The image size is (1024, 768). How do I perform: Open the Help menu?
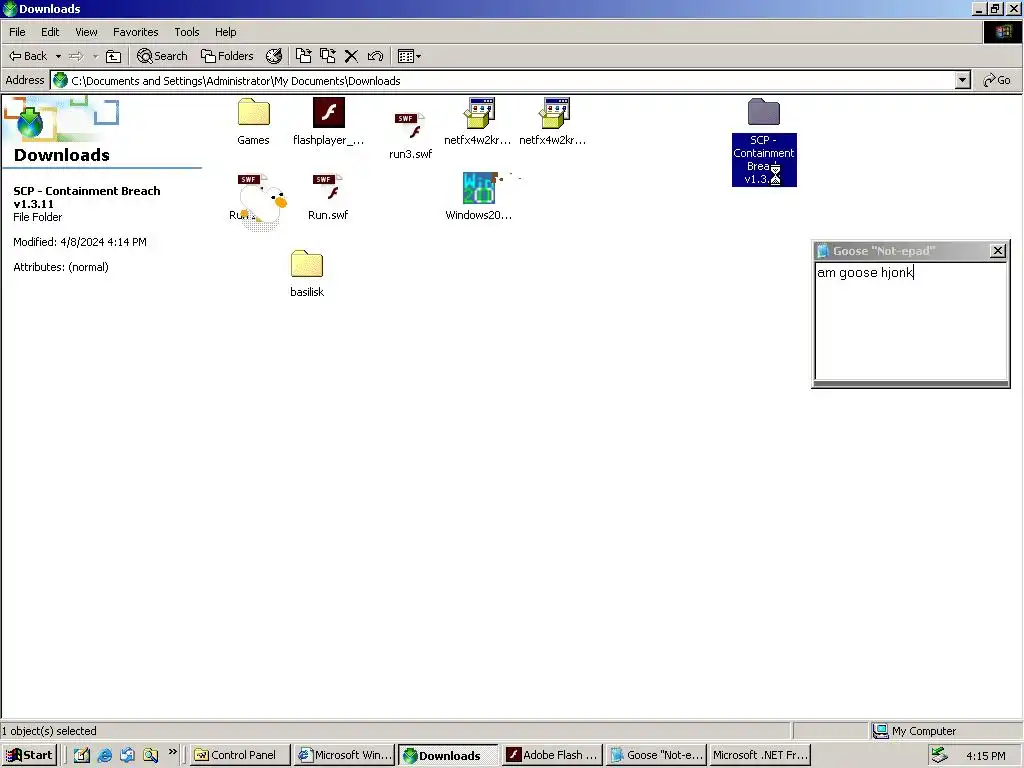coord(225,32)
